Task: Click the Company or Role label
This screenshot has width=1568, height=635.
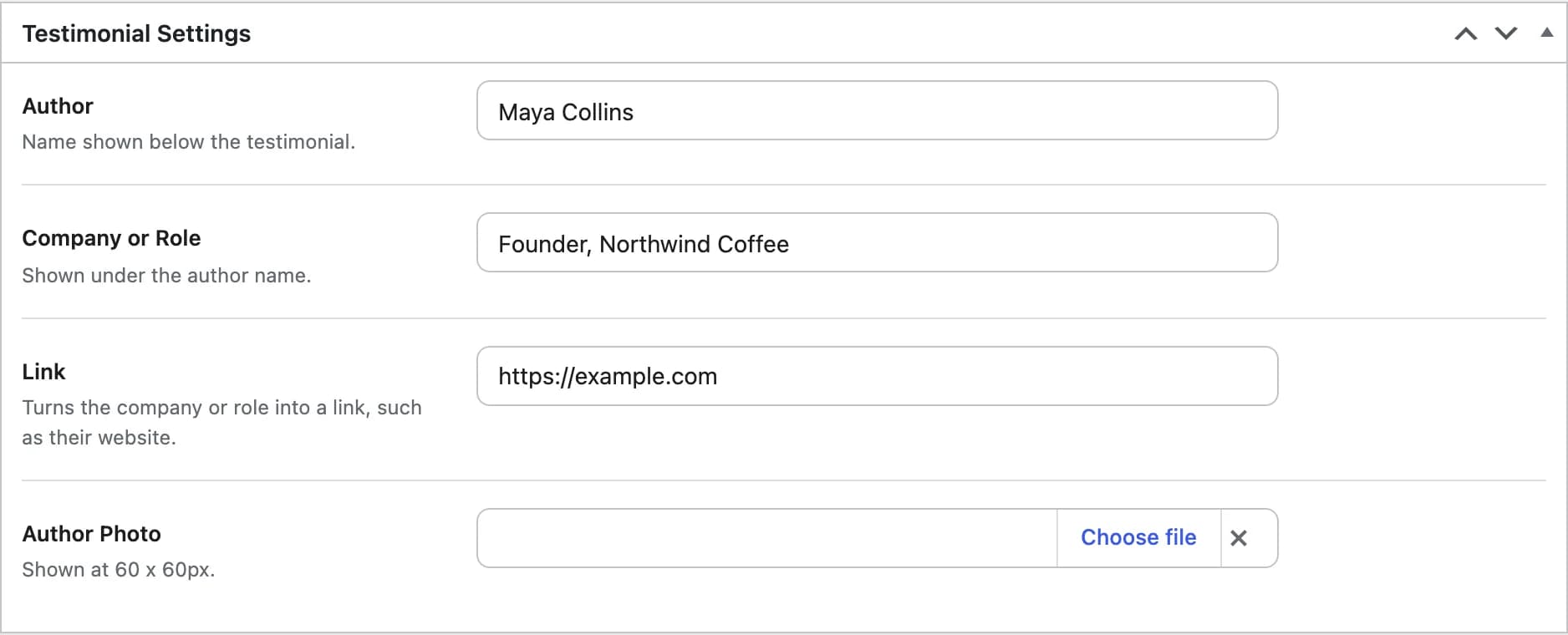Action: click(111, 238)
